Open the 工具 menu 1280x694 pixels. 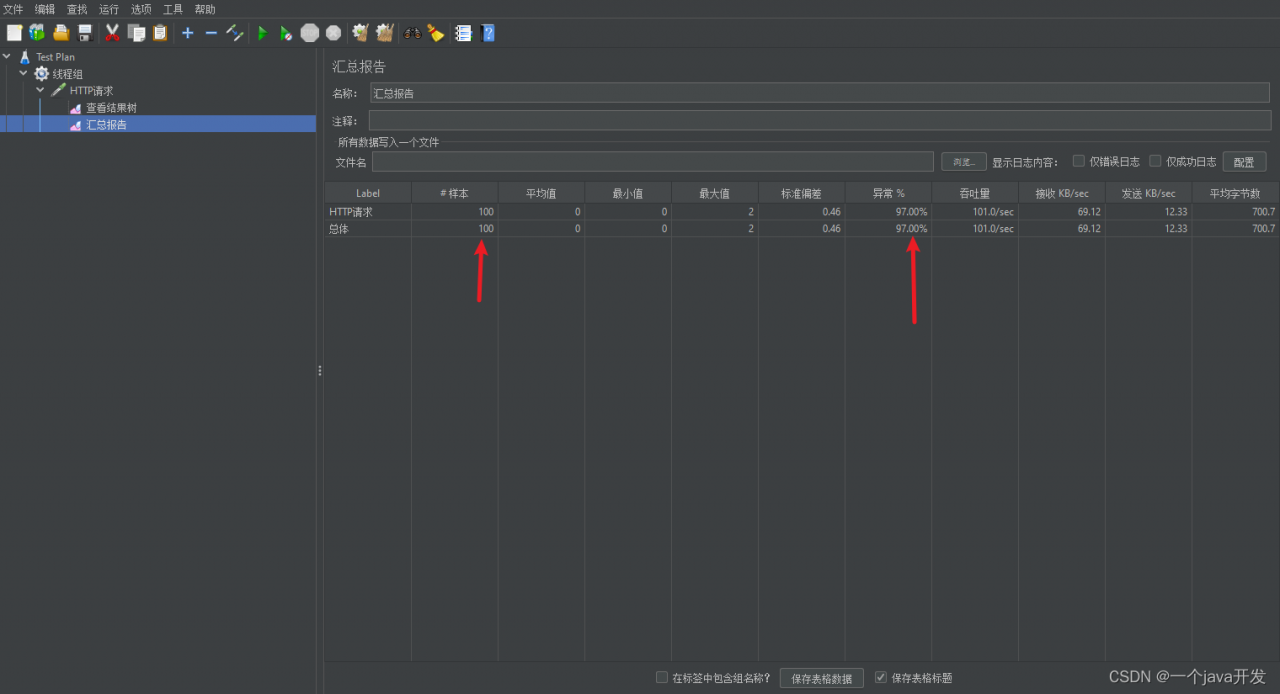pos(173,9)
